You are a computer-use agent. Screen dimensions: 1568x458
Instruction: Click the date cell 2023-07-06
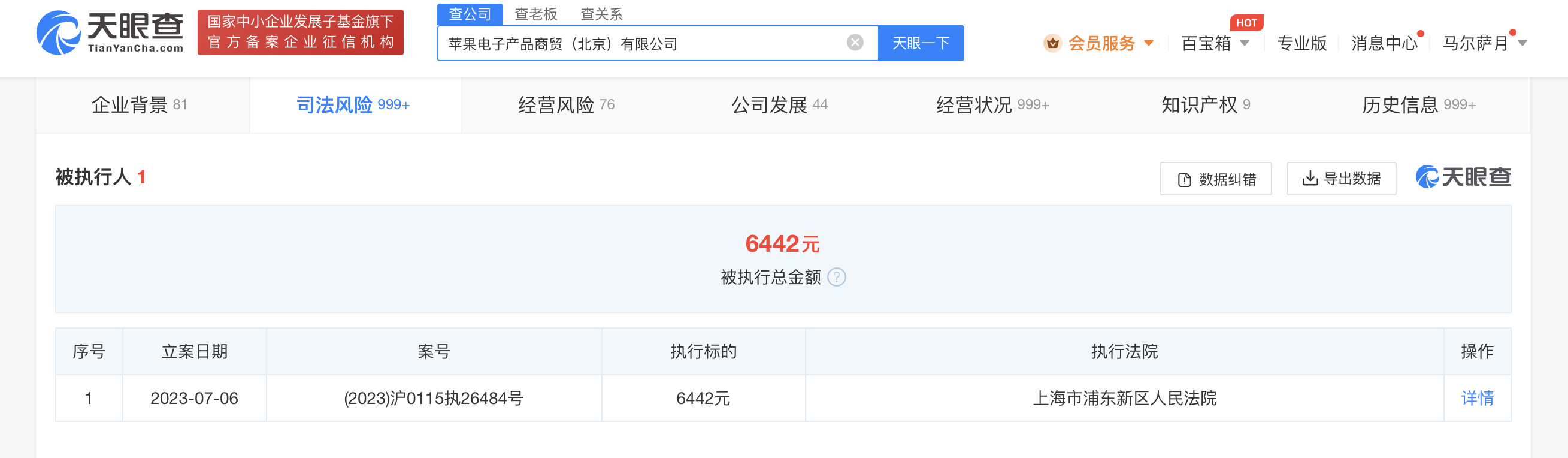(x=194, y=398)
